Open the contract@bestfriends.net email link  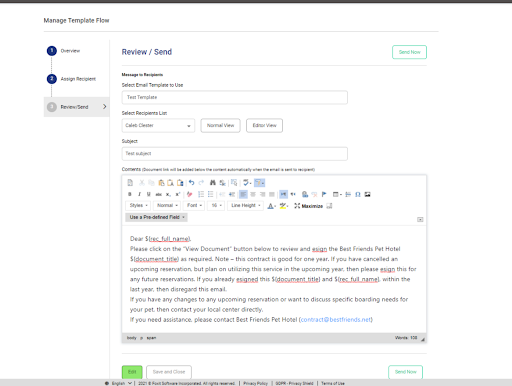pyautogui.click(x=336, y=320)
